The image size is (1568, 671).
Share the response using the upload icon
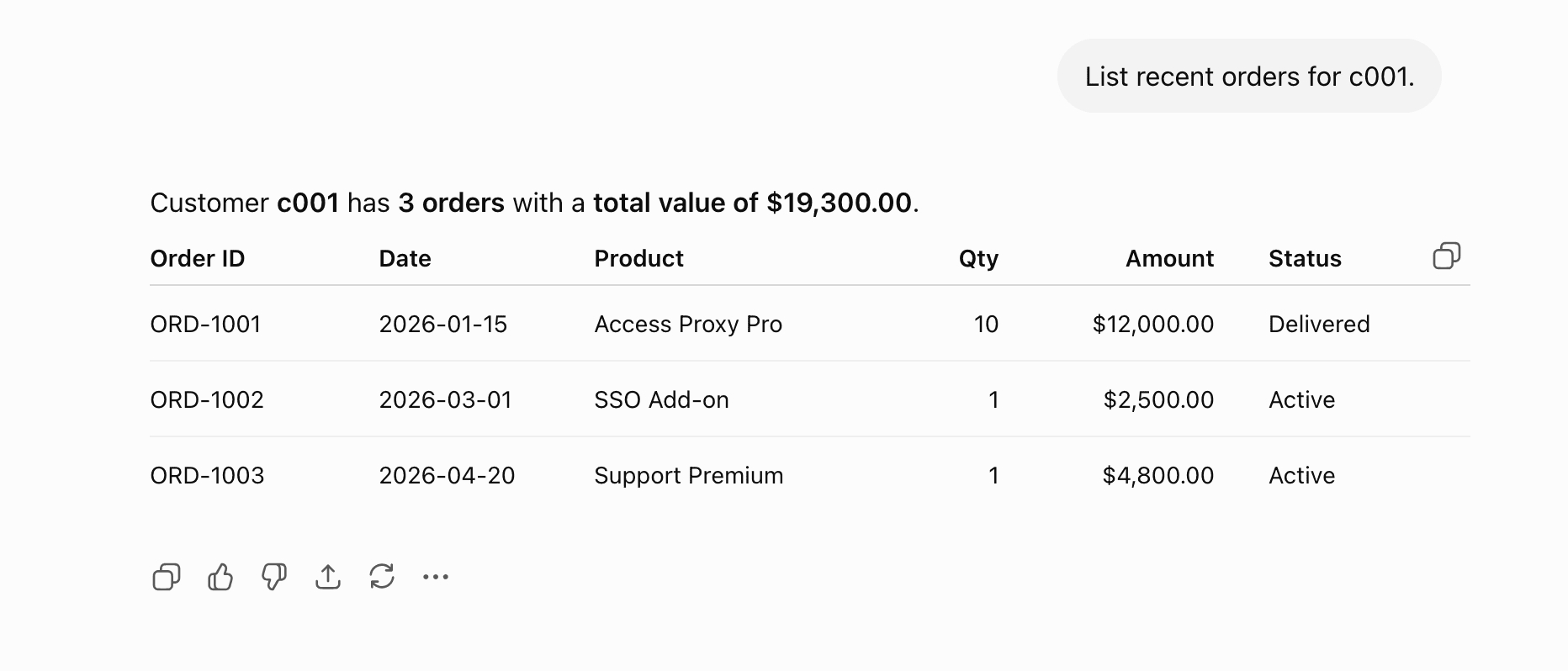(328, 577)
